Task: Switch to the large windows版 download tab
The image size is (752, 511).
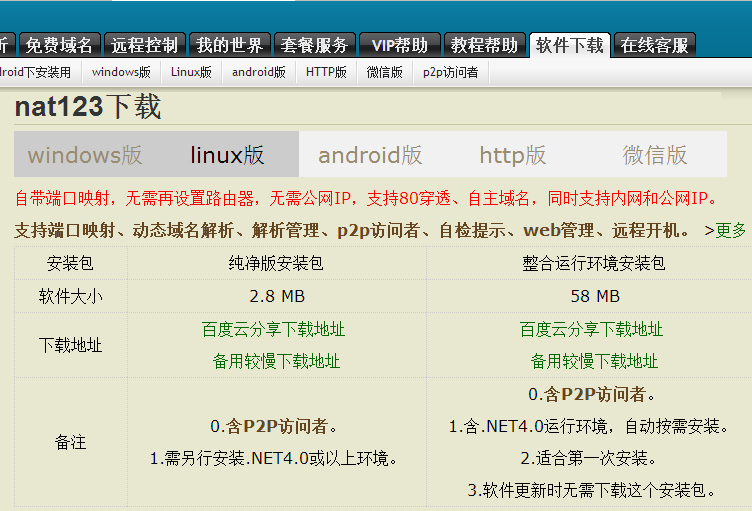Action: click(x=85, y=154)
